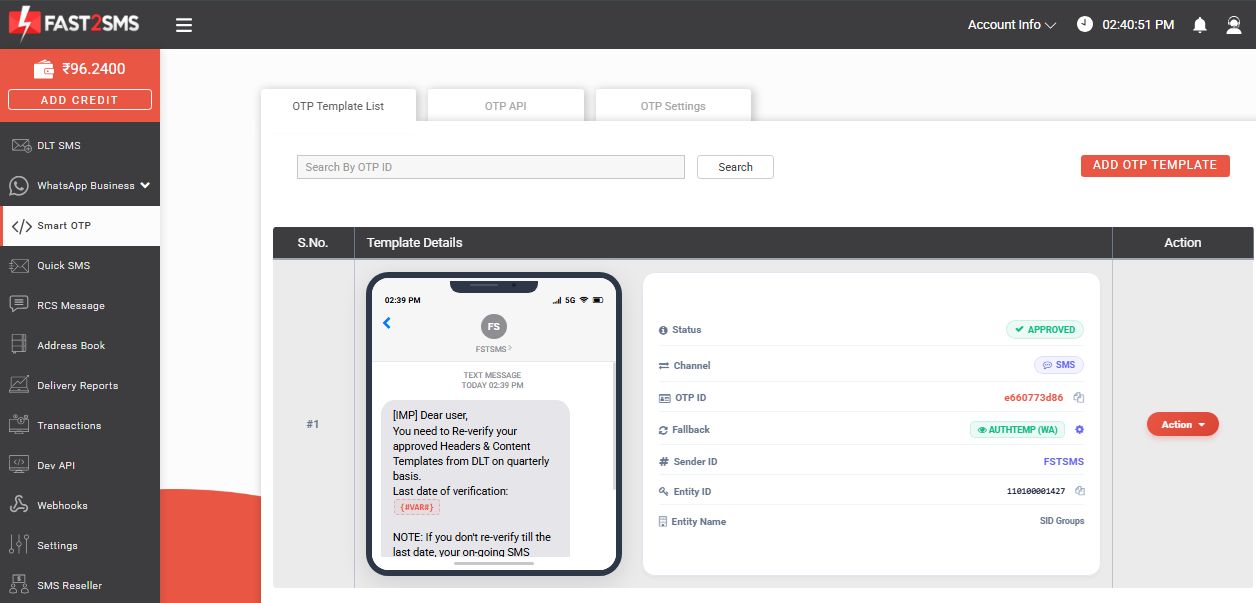Open the support agent icon

[x=1234, y=25]
